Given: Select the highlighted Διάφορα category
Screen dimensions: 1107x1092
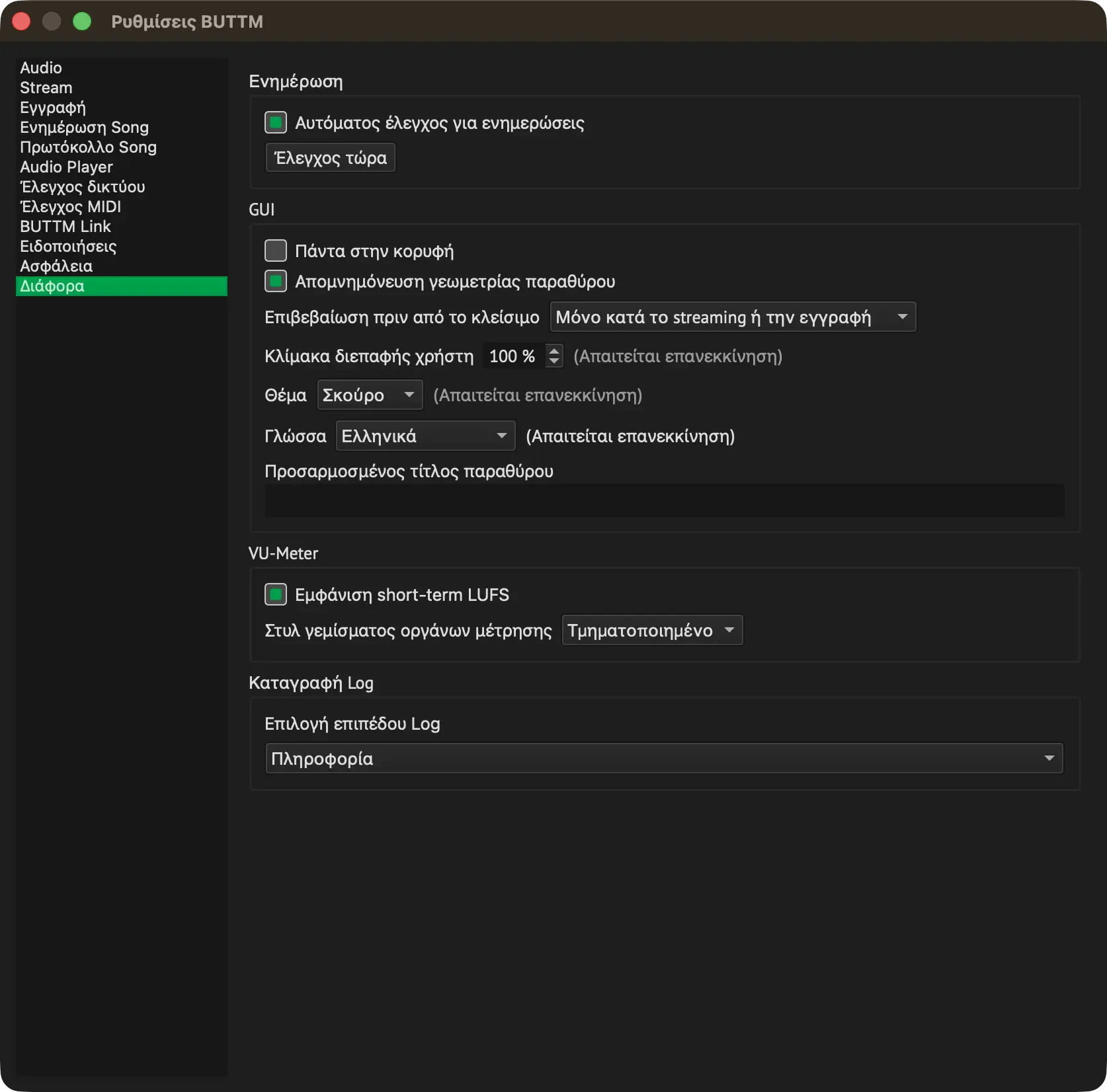Looking at the screenshot, I should 122,286.
